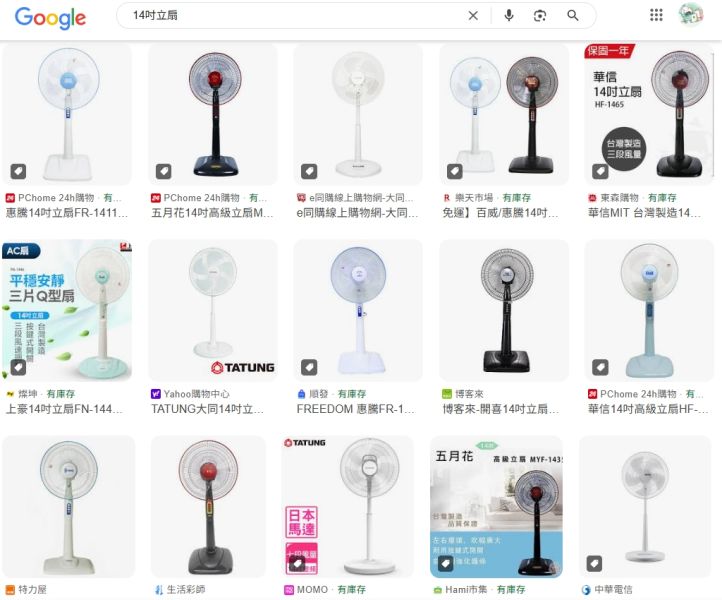Open Google Lens image search icon

(540, 16)
